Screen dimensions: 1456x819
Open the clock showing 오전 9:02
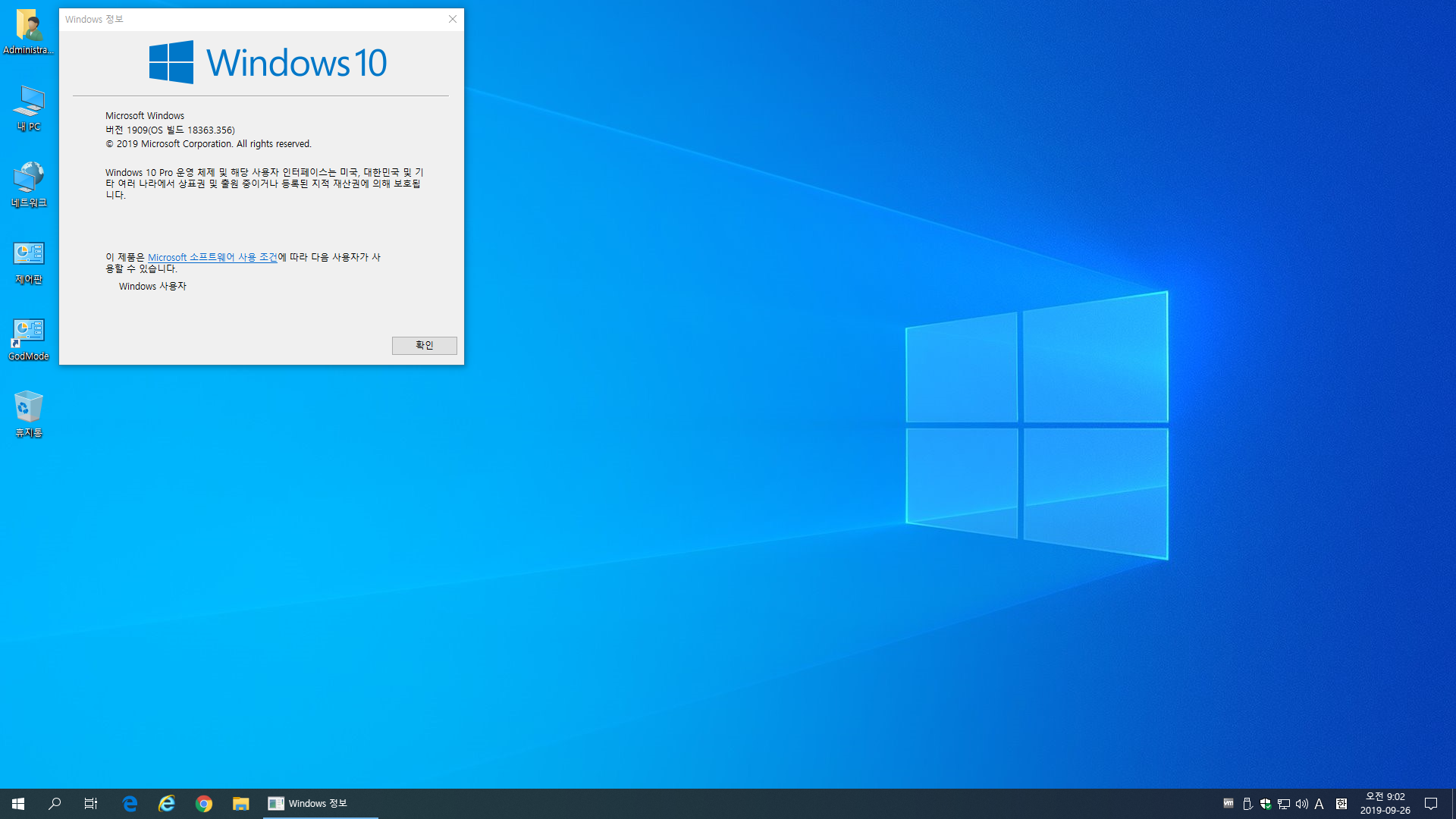[1385, 804]
